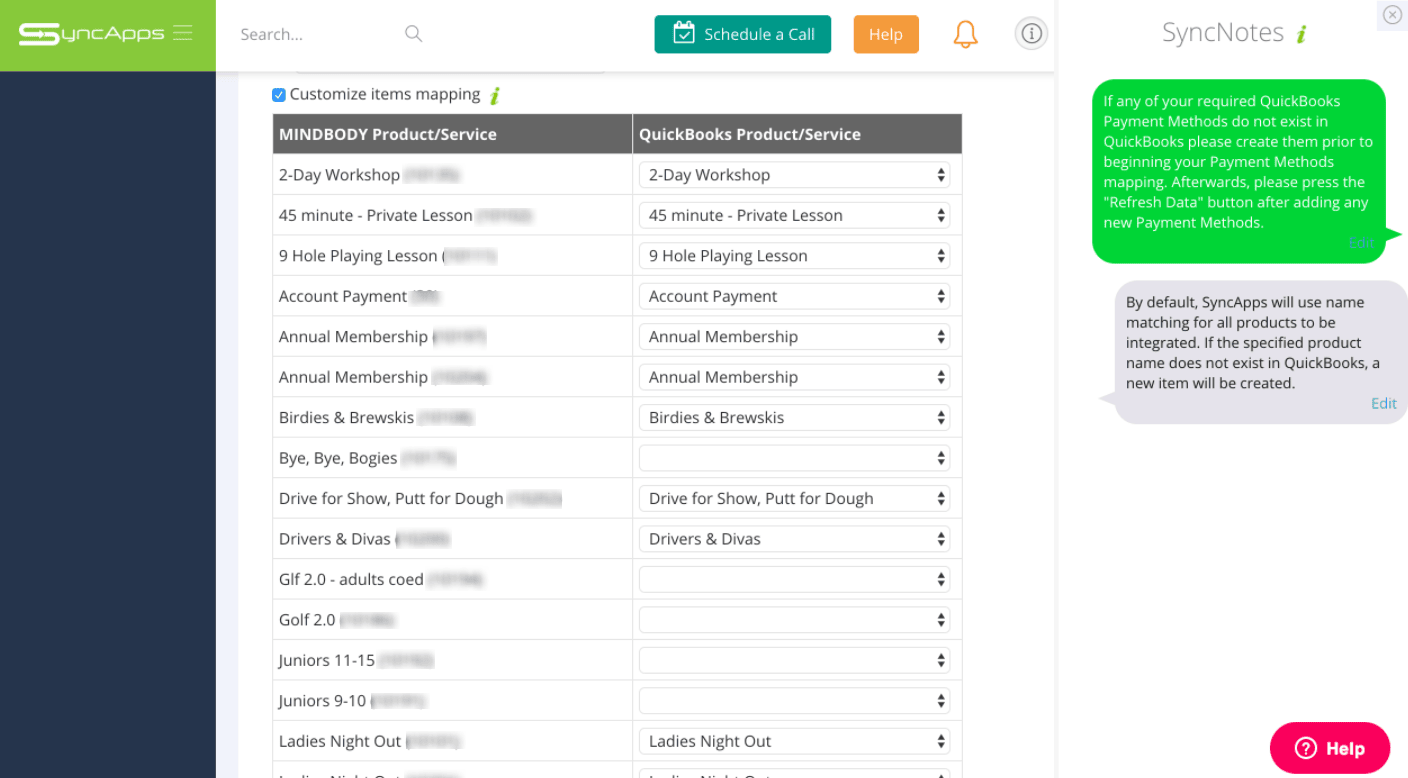The height and width of the screenshot is (778, 1408).
Task: Open the 45 minute - Private Lesson dropdown
Action: pos(795,215)
